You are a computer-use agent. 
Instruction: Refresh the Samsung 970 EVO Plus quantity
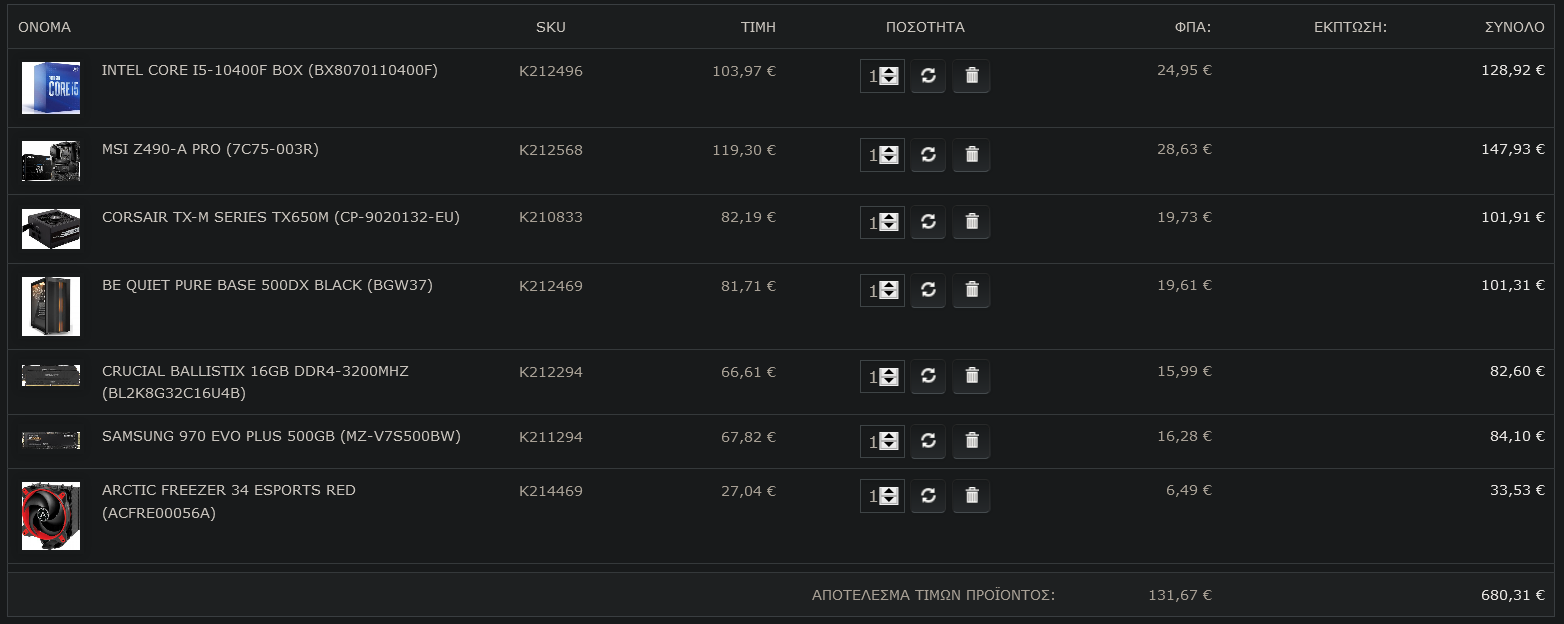pyautogui.click(x=928, y=441)
